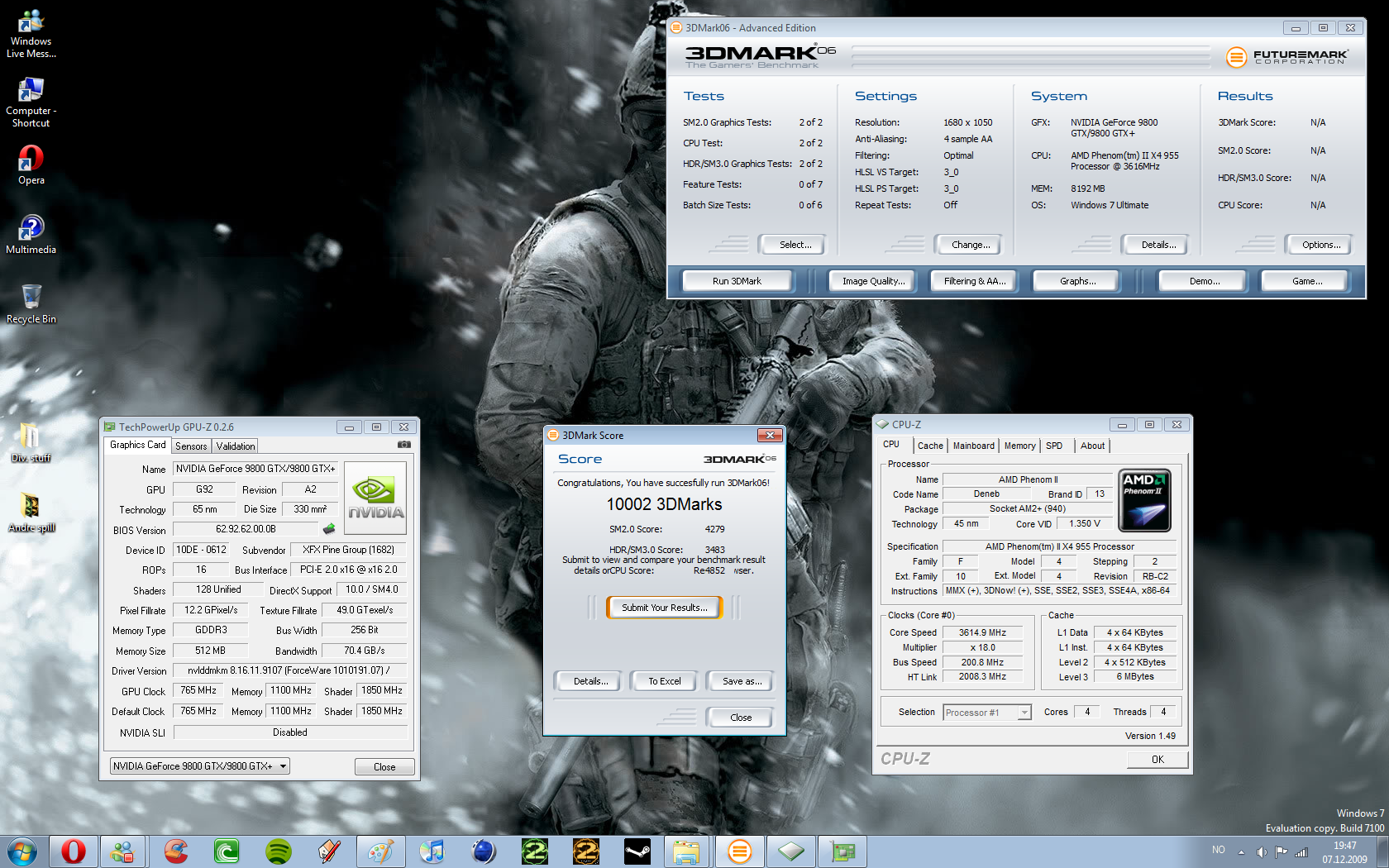Click the Driver Version field in GPU-Z

click(289, 670)
